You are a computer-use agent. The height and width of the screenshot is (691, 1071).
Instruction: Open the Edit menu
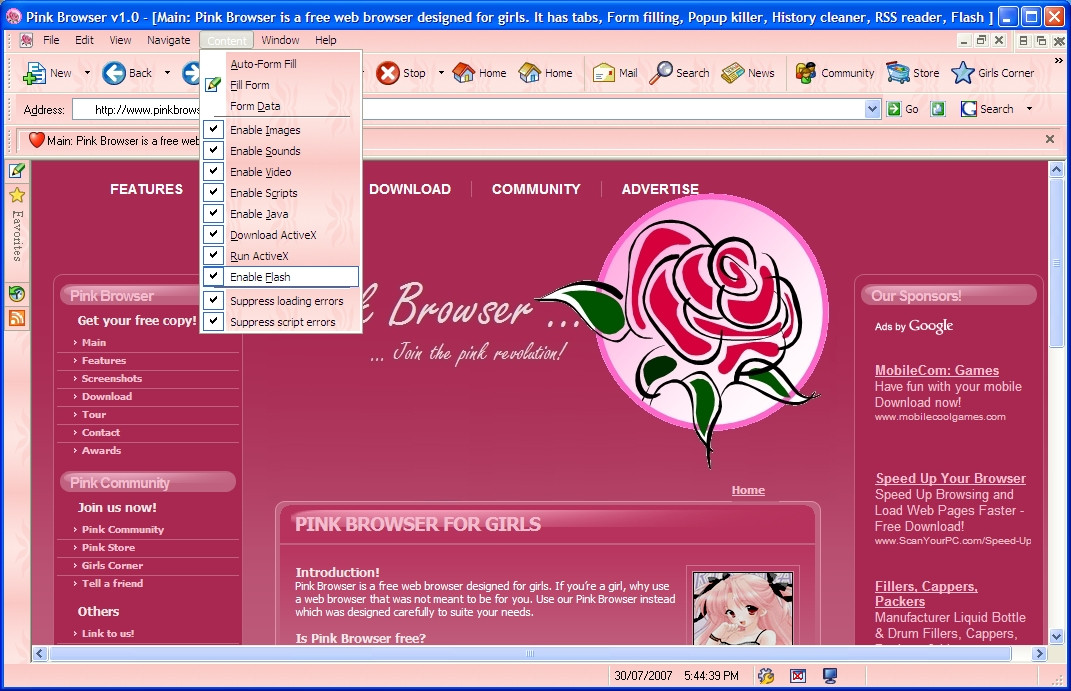(x=84, y=40)
